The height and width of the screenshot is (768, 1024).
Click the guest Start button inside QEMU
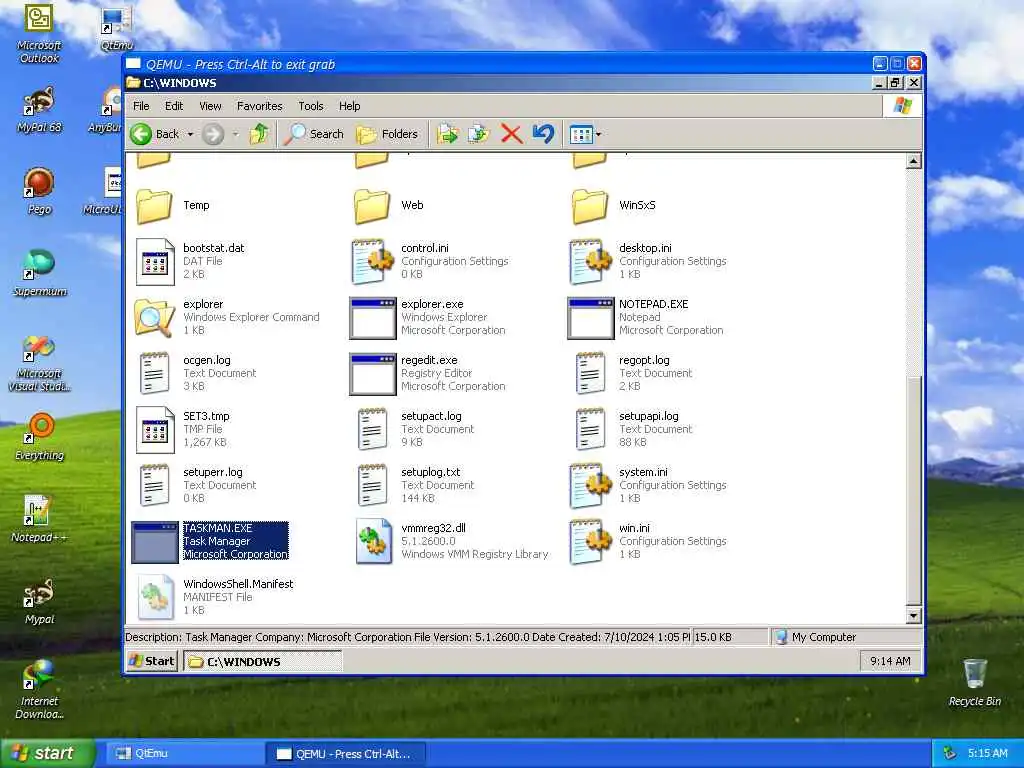click(152, 662)
